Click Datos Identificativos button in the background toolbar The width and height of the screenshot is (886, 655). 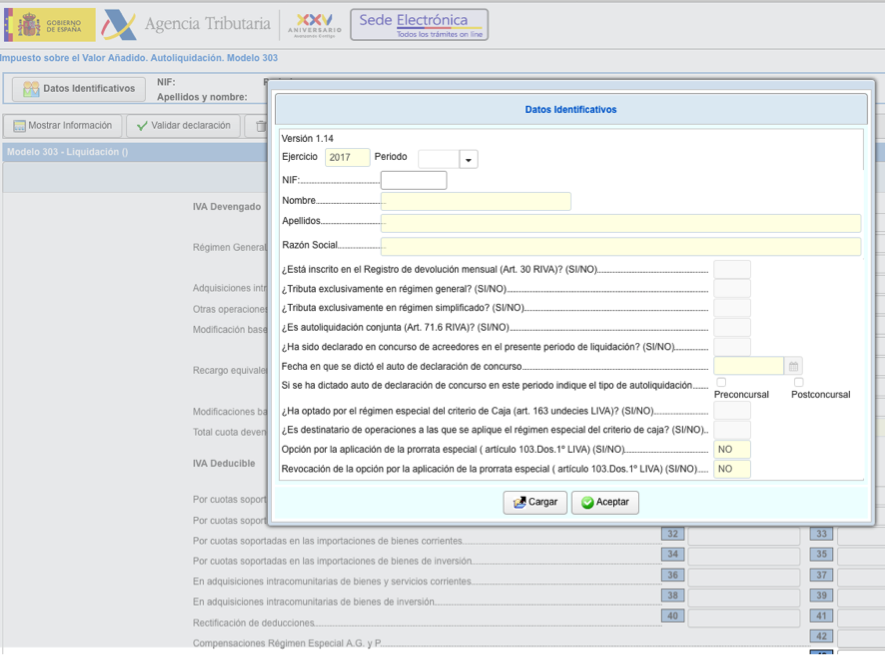click(x=79, y=89)
